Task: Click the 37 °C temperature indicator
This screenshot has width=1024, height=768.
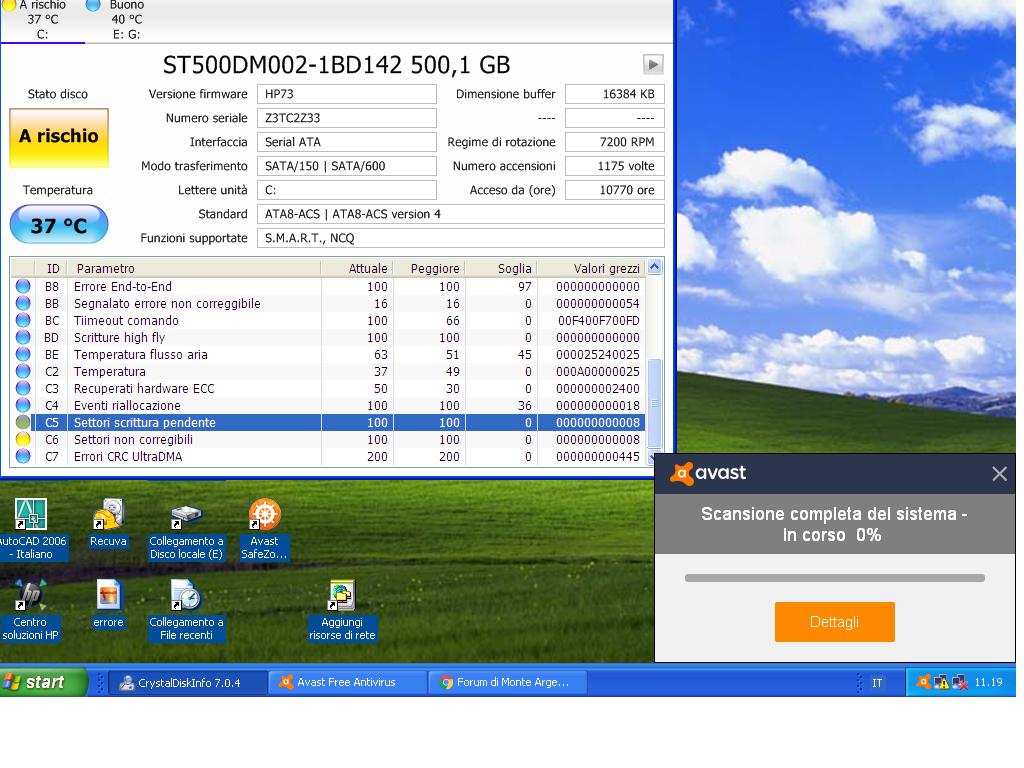Action: pos(59,225)
